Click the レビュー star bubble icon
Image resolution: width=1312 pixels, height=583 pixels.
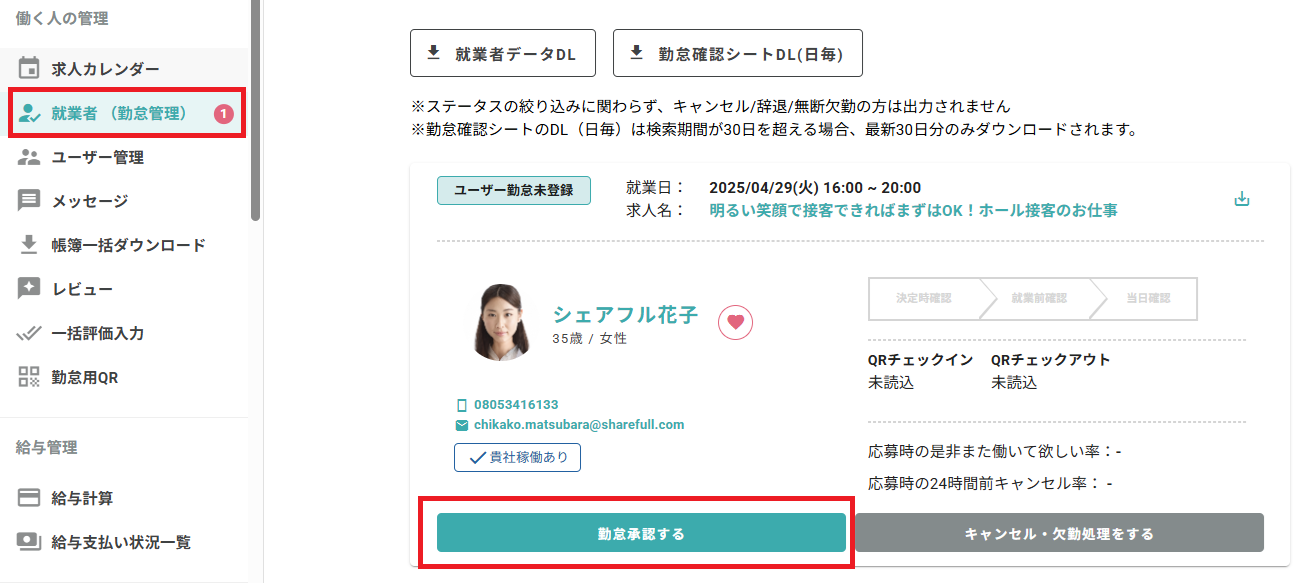[x=29, y=289]
